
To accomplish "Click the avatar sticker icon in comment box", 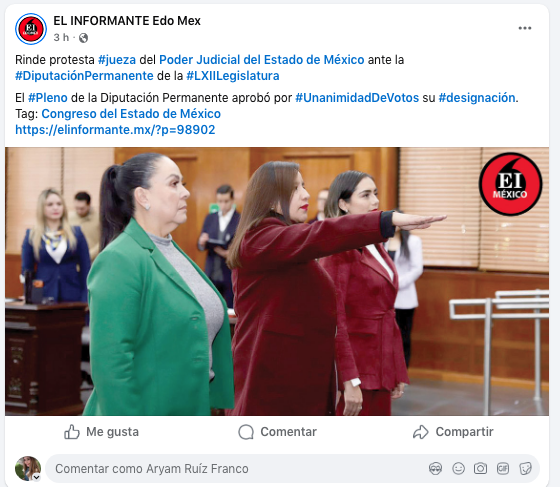I will pyautogui.click(x=435, y=468).
